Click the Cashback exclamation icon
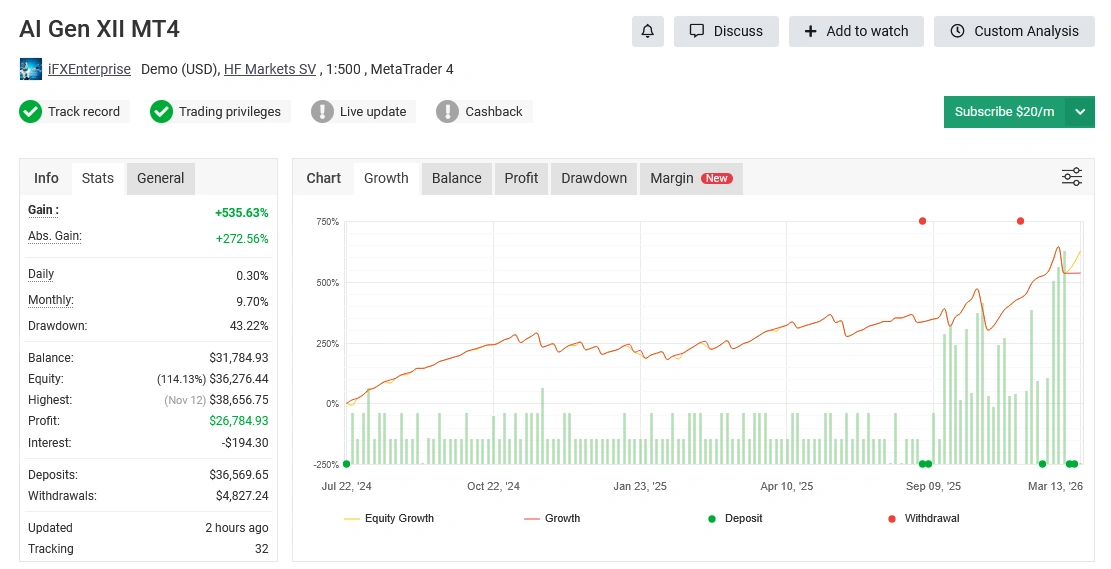Image resolution: width=1111 pixels, height=569 pixels. pyautogui.click(x=447, y=111)
